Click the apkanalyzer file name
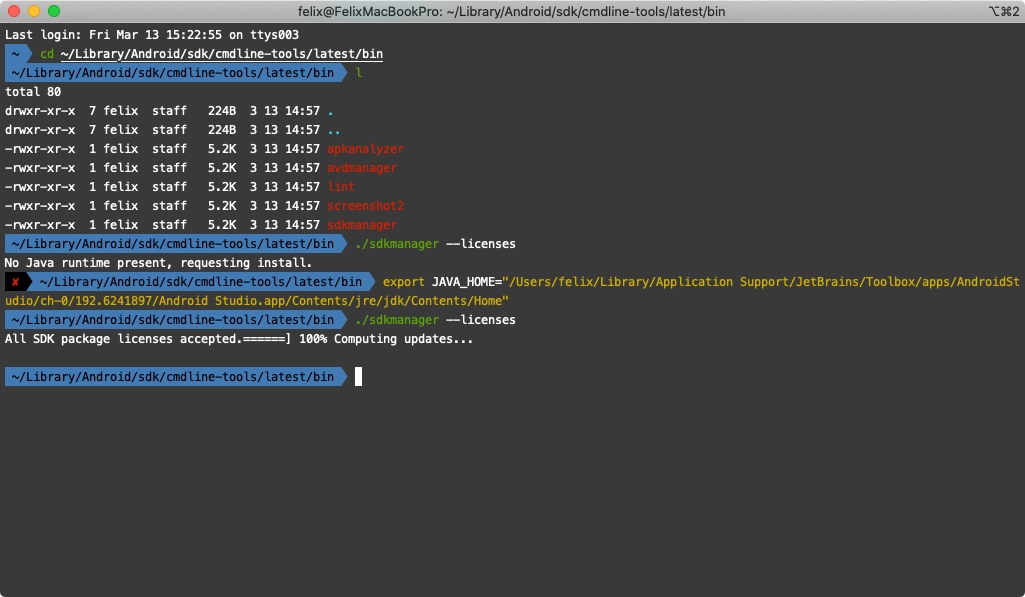The height and width of the screenshot is (597, 1025). [x=365, y=149]
